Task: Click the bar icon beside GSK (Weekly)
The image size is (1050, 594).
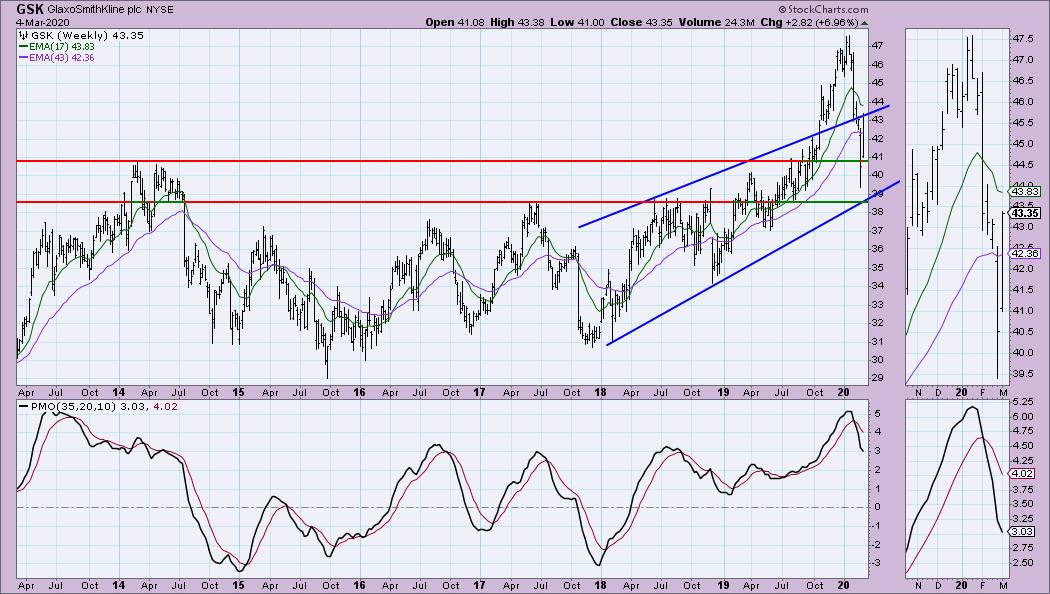Action: pos(23,35)
